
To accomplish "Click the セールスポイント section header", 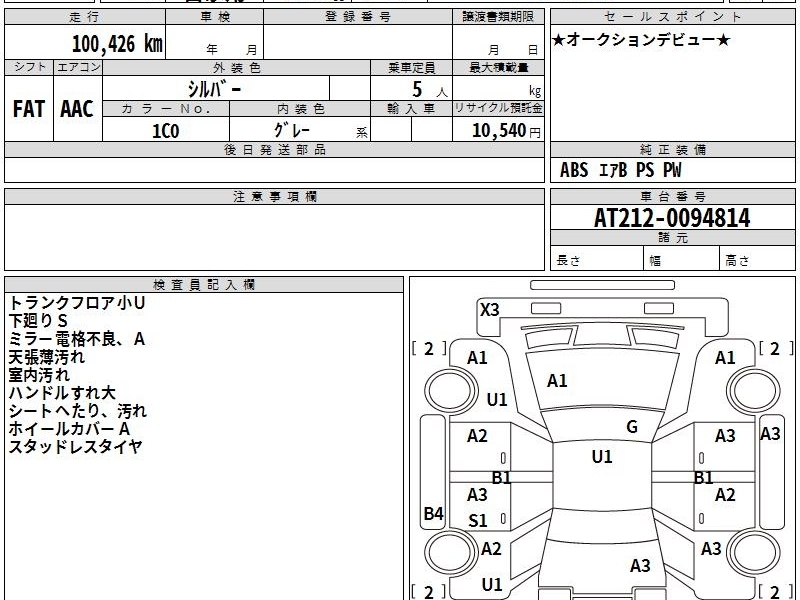I will pos(672,17).
